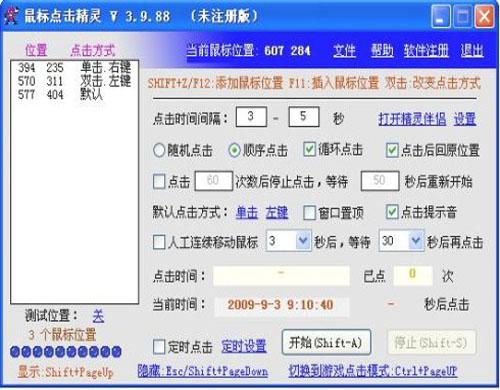Image resolution: width=500 pixels, height=390 pixels.
Task: Enable the 人工连续移动鼠标 checkbox
Action: [159, 242]
